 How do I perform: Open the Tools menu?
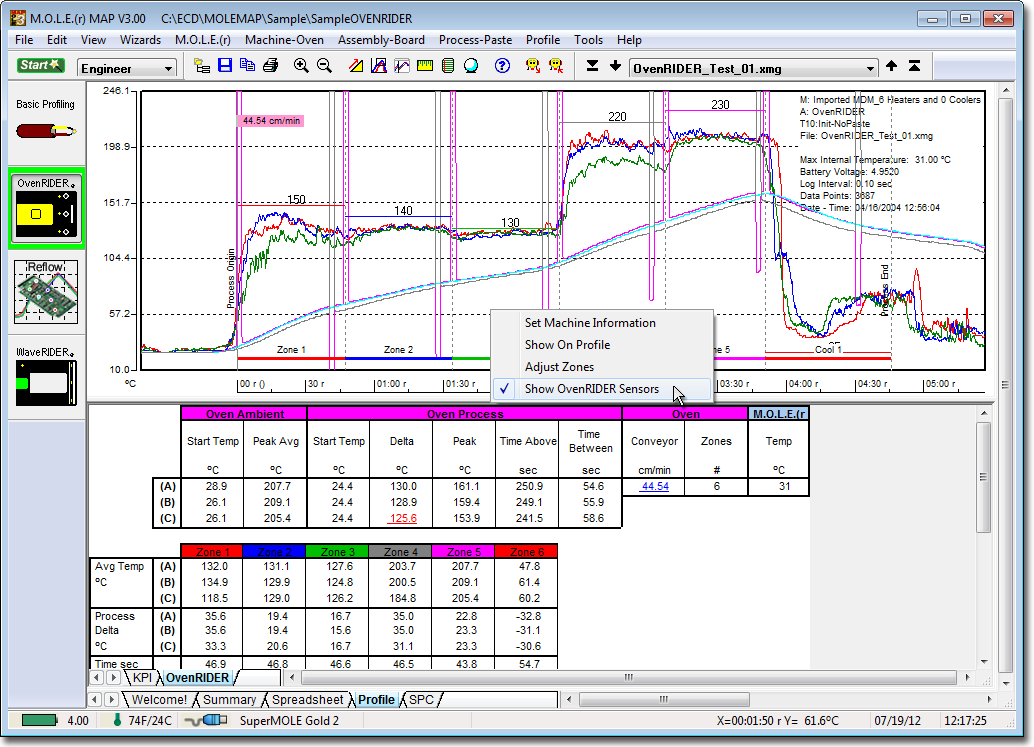coord(588,40)
